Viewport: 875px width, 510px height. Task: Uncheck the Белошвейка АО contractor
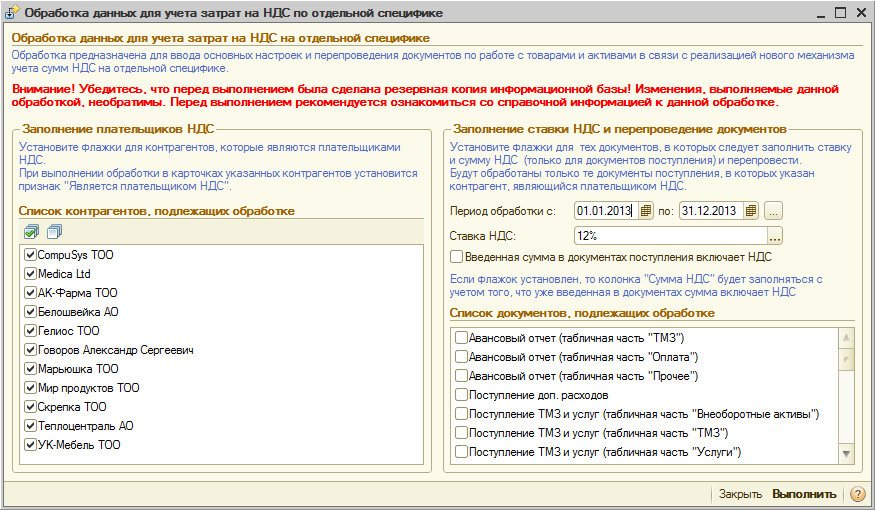[x=30, y=312]
